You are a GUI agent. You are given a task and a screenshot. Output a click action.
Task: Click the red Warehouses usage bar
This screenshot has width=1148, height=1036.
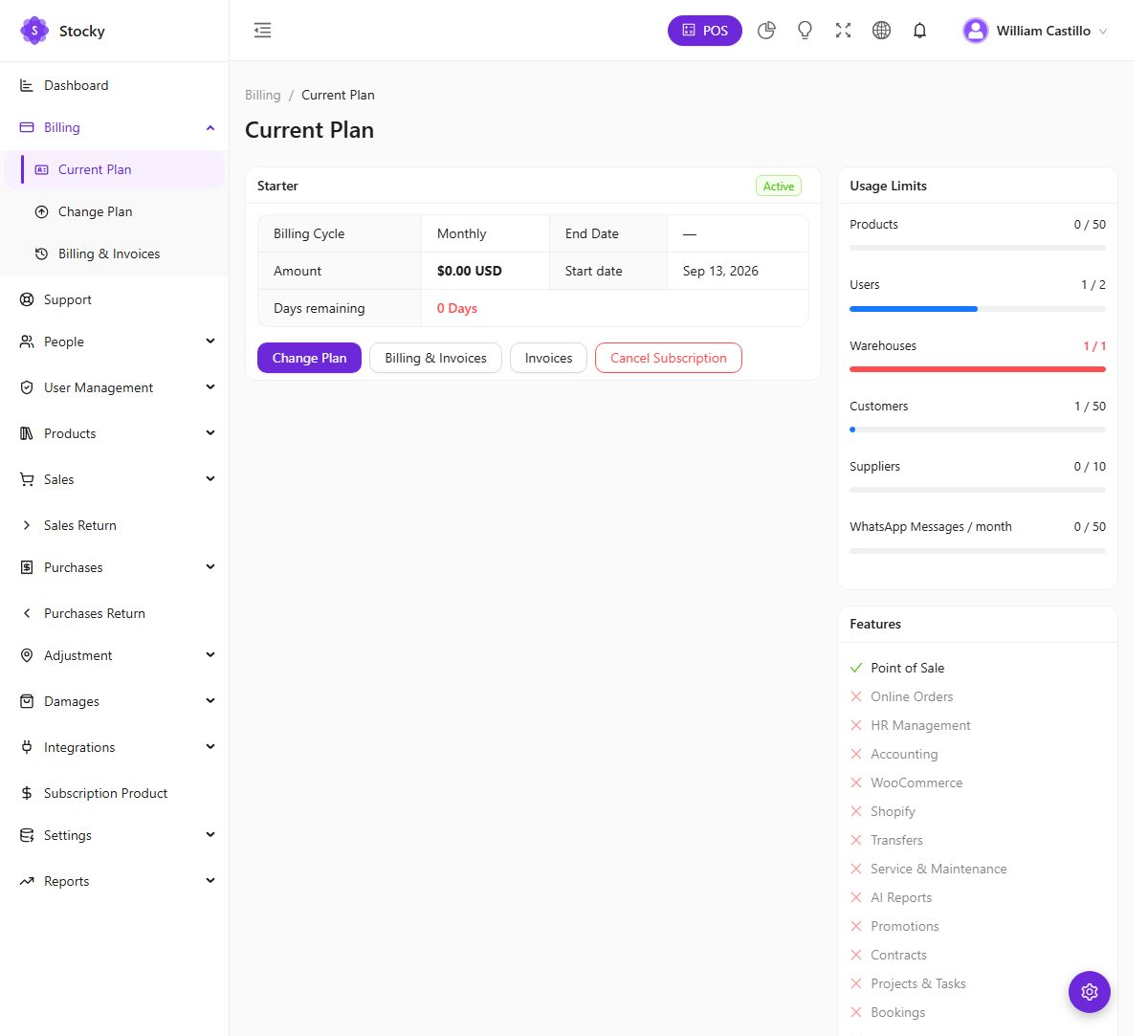click(x=978, y=369)
